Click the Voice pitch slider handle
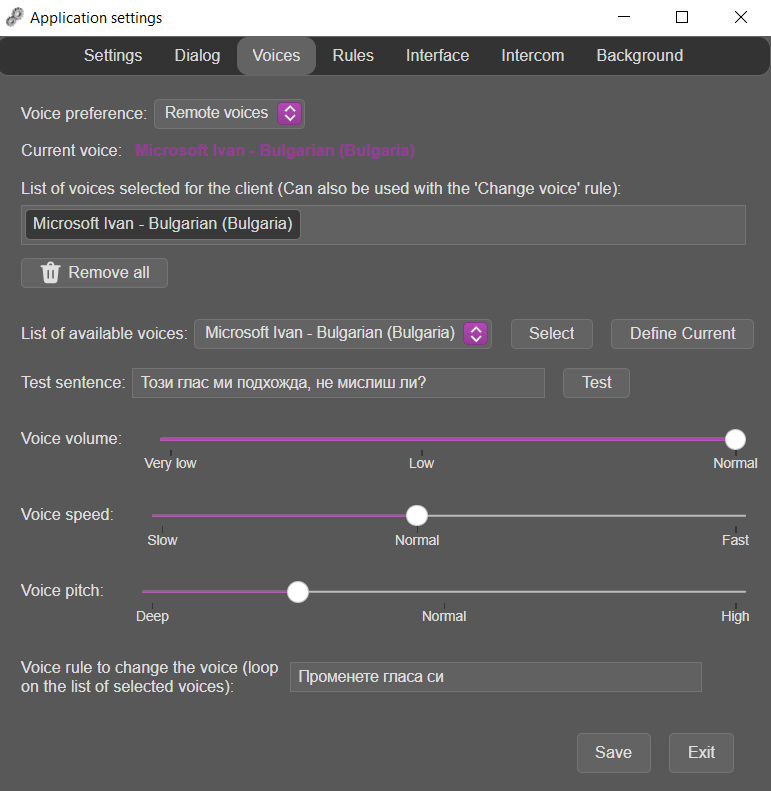771x791 pixels. click(x=298, y=592)
